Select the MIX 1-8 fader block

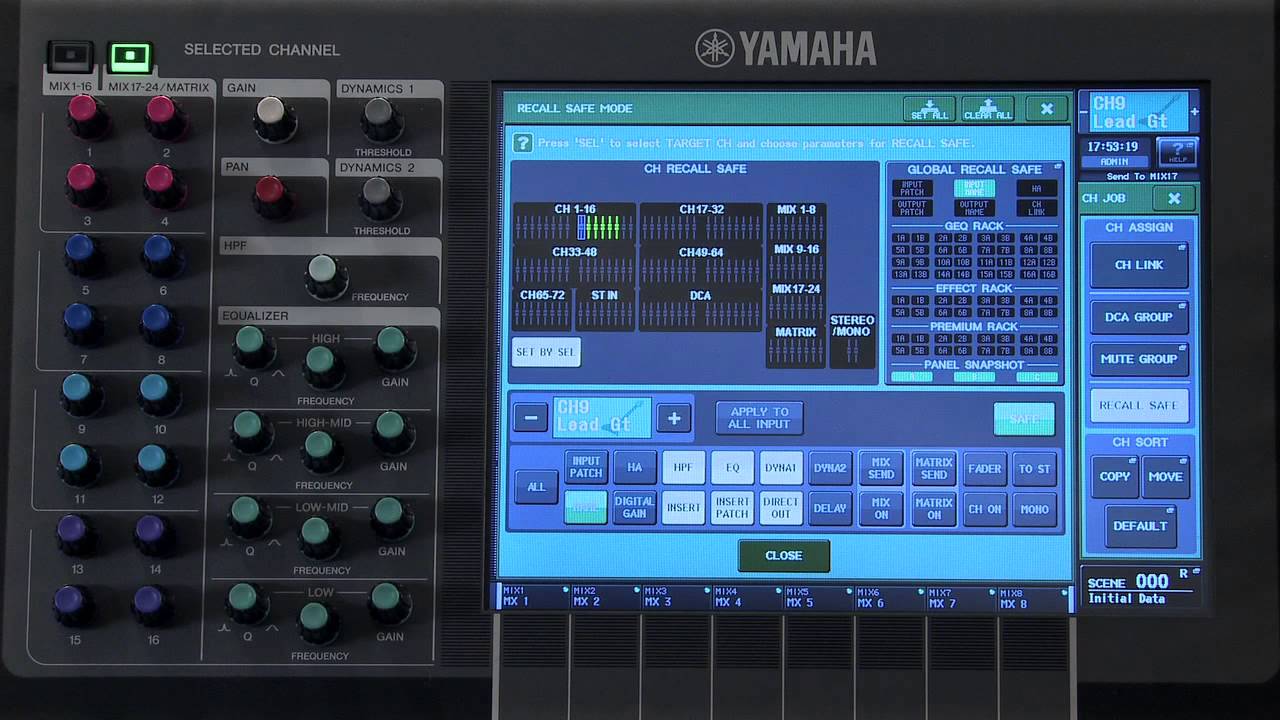[x=796, y=221]
